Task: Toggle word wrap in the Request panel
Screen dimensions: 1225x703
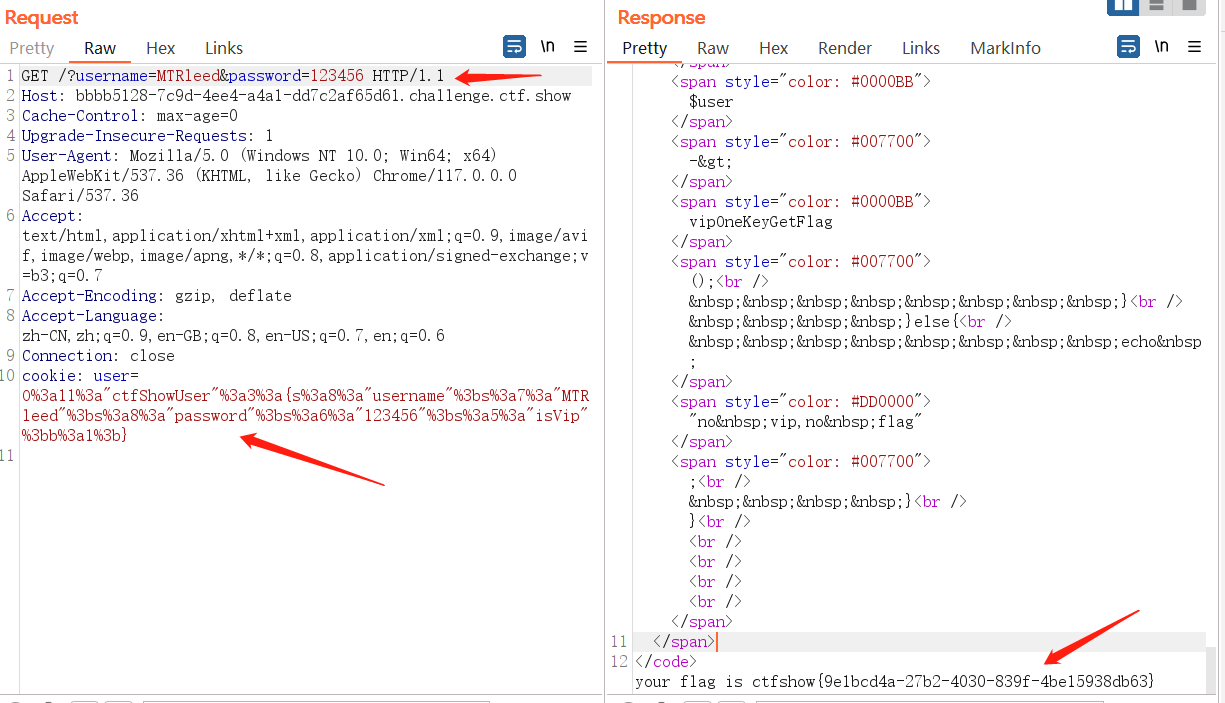Action: [x=514, y=47]
